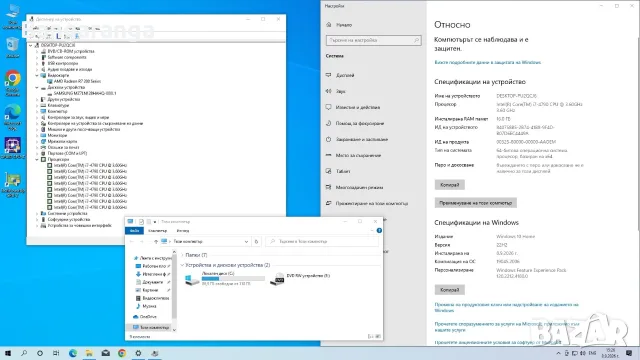Open Google Chrome desktop shortcut
This screenshot has height=360, width=640.
(13, 84)
